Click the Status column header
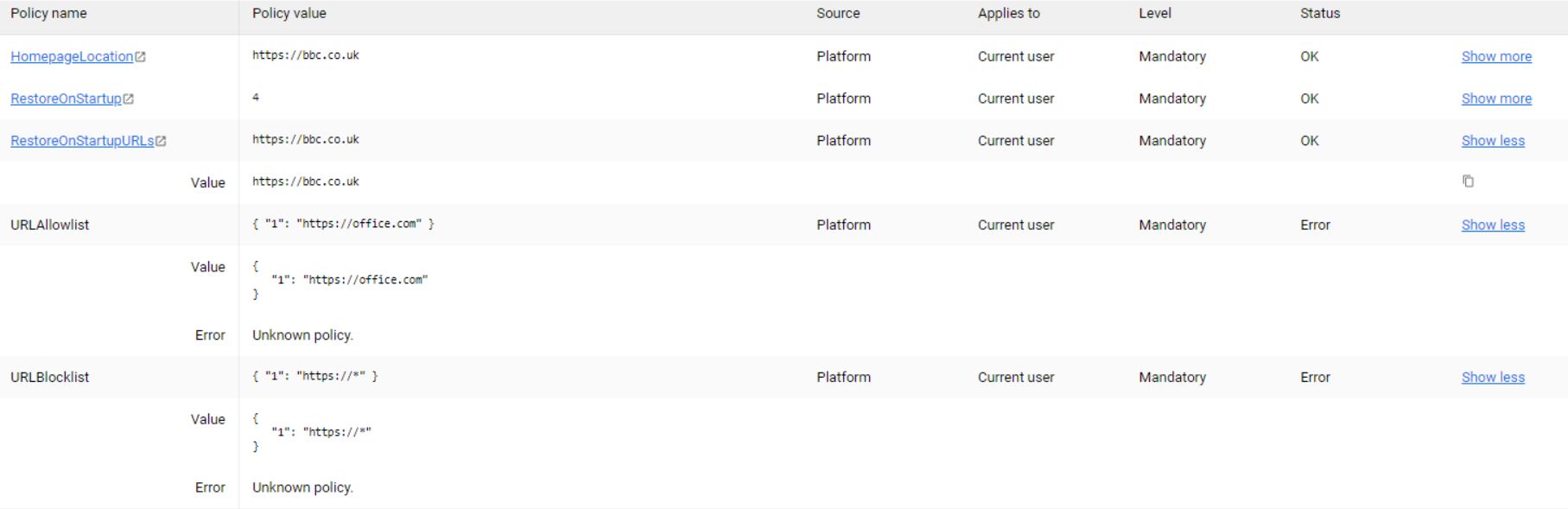The height and width of the screenshot is (509, 1568). pyautogui.click(x=1320, y=14)
